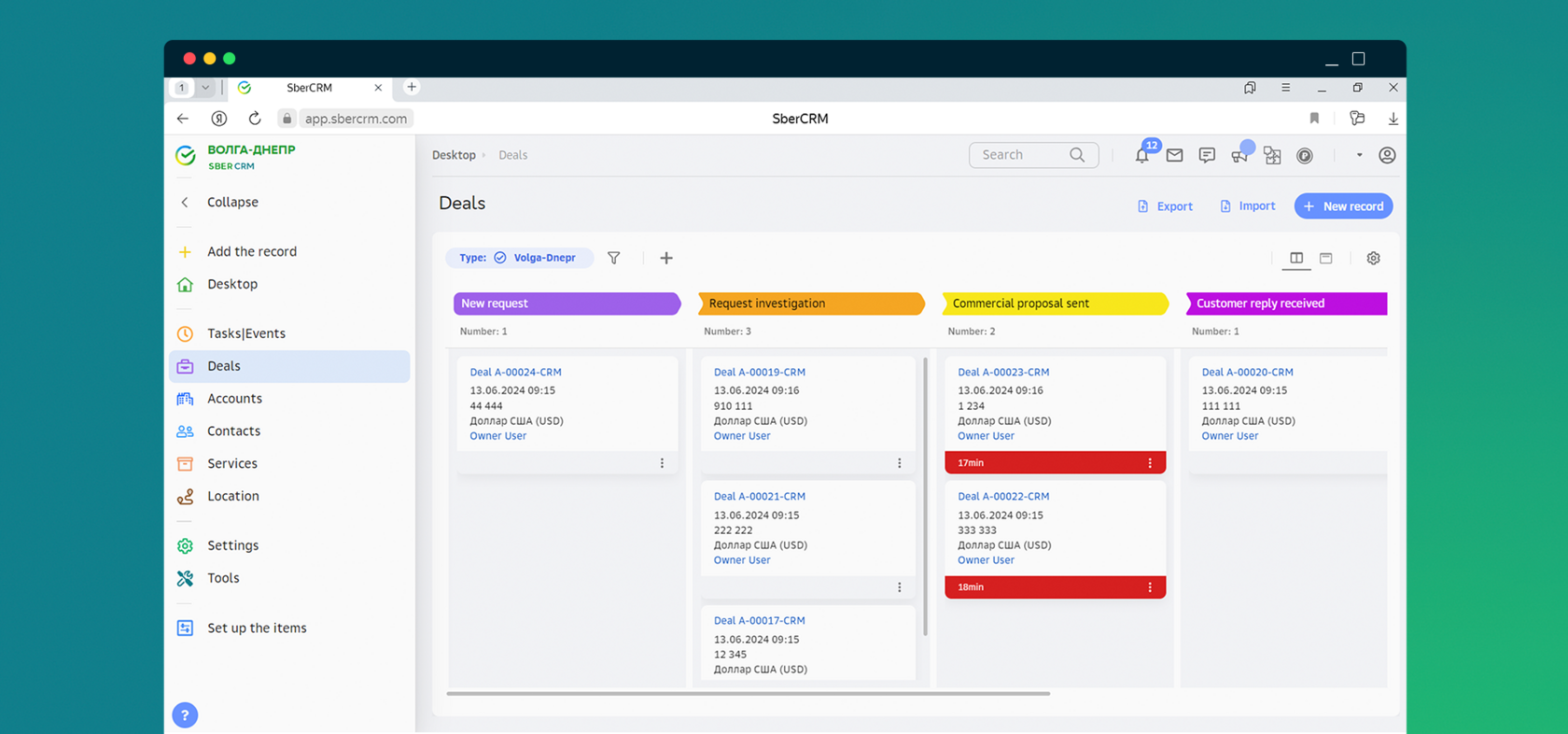The width and height of the screenshot is (1568, 734).
Task: Open the Deal A-00024-CRM card options menu
Action: (x=662, y=463)
